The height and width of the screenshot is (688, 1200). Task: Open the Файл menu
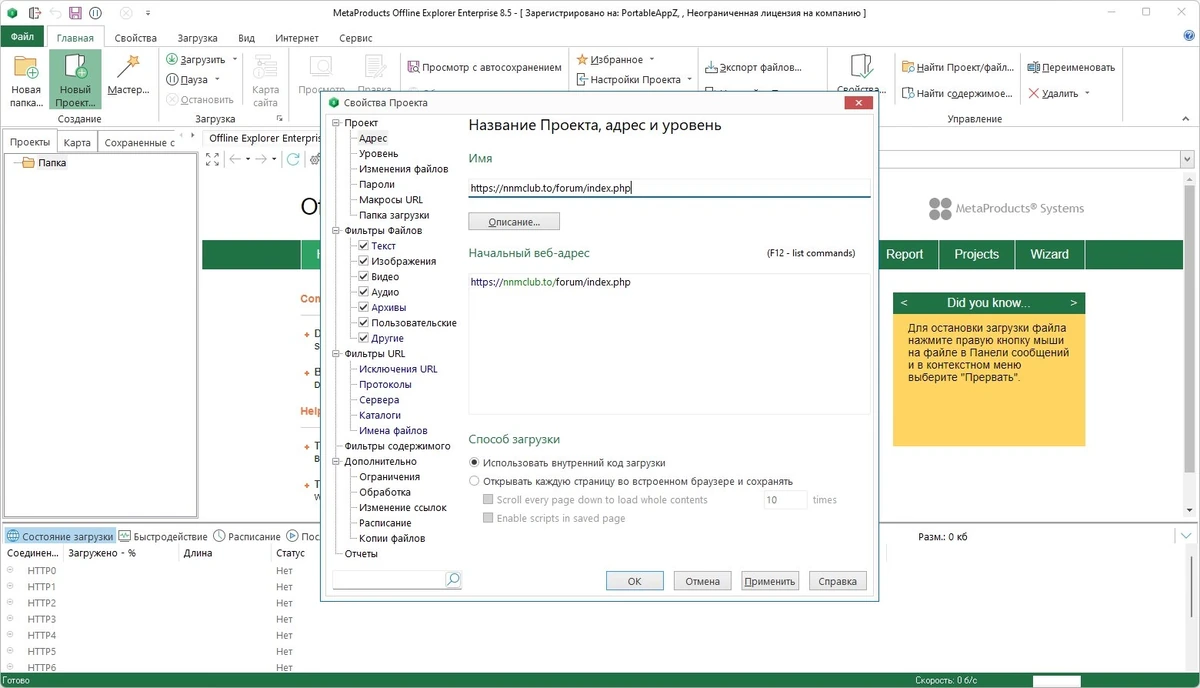point(23,37)
